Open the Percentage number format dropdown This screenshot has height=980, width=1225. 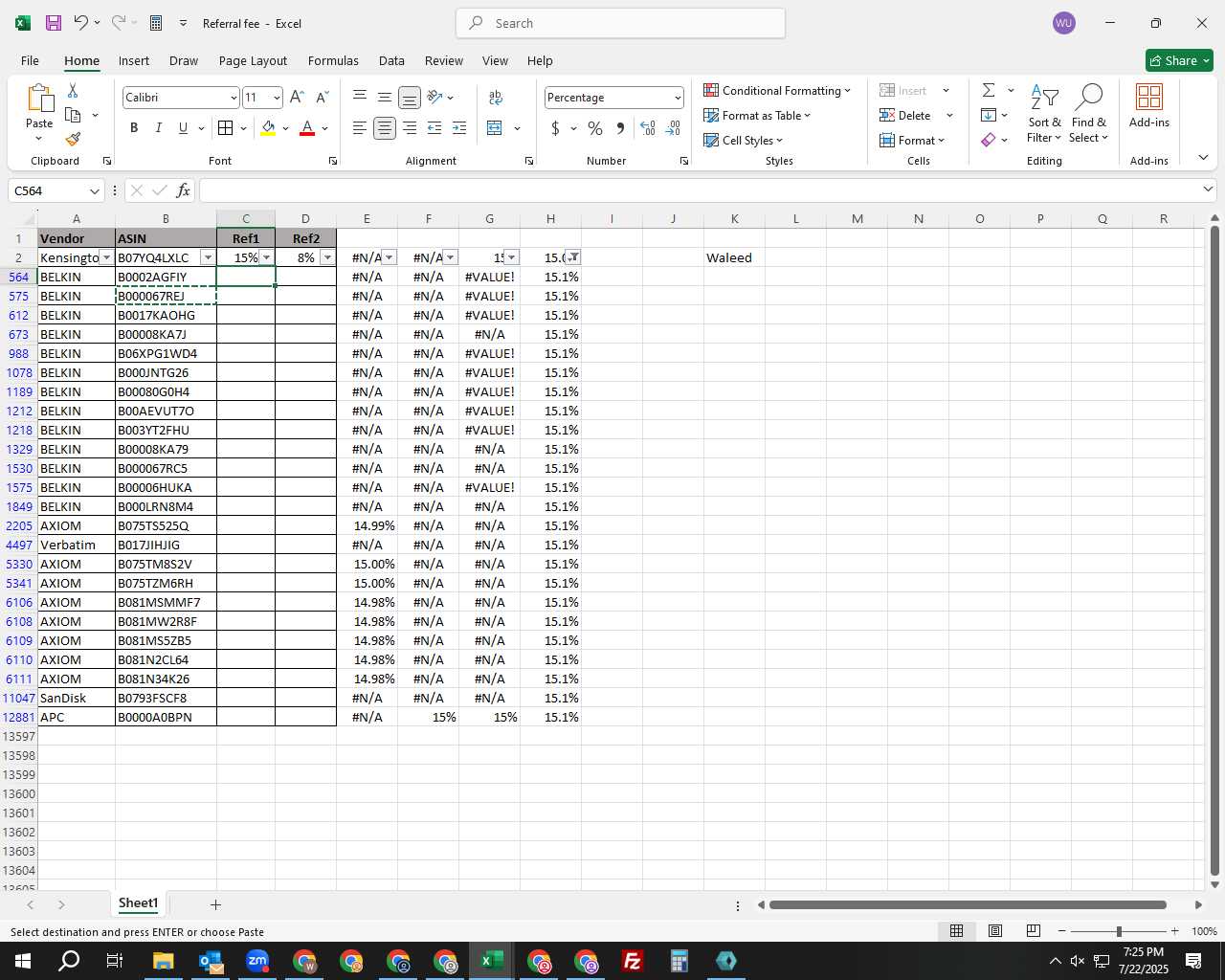[678, 98]
